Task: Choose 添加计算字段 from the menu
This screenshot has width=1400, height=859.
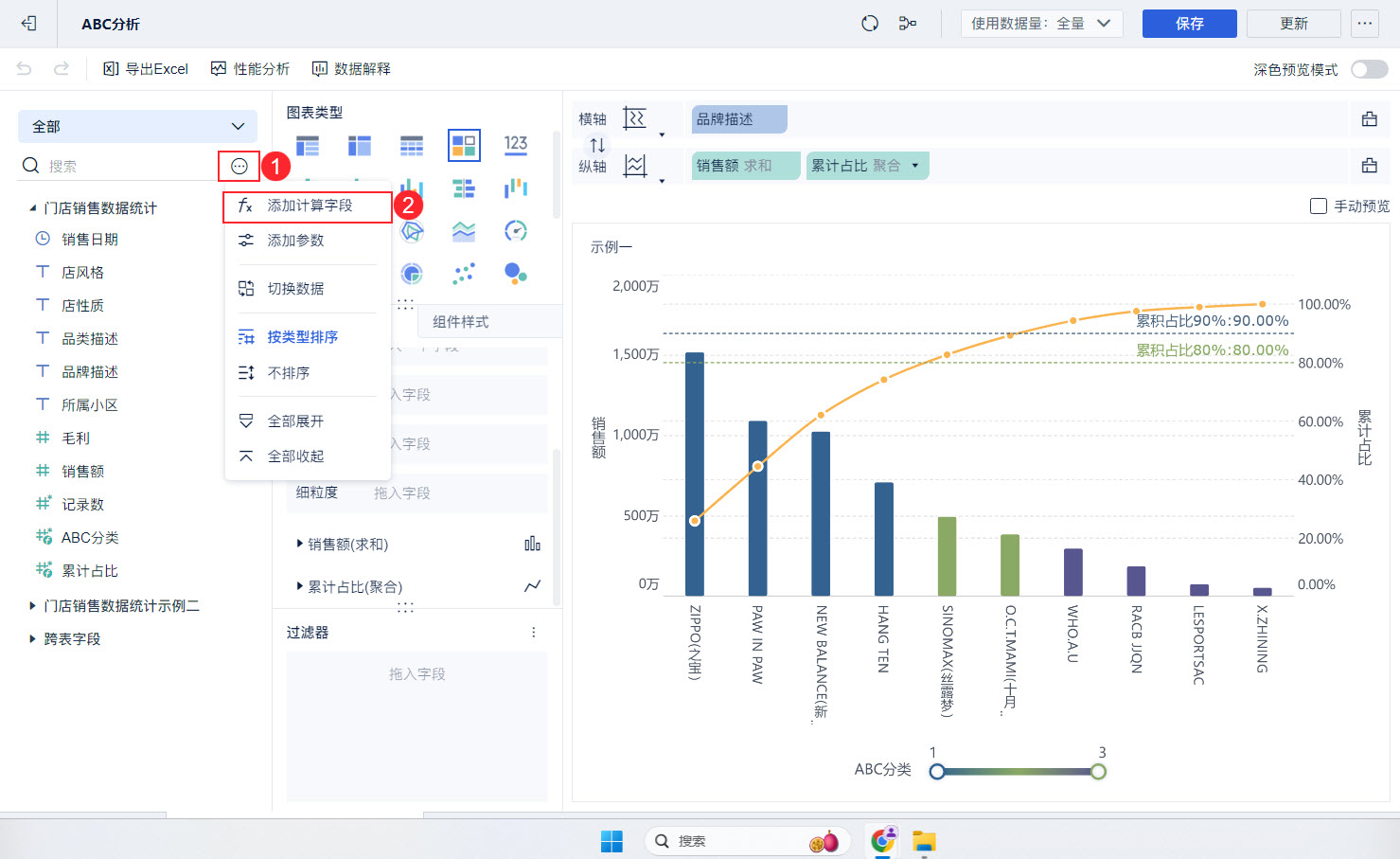Action: pyautogui.click(x=308, y=206)
